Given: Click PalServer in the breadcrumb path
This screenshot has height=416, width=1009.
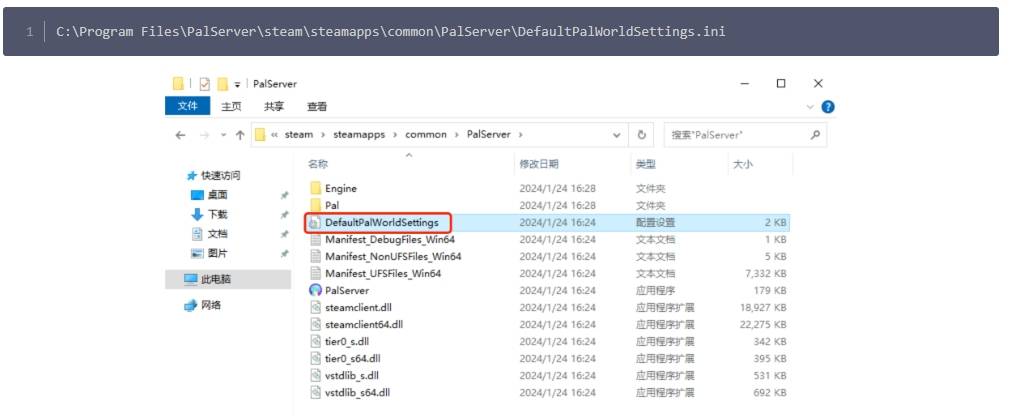Looking at the screenshot, I should (488, 135).
